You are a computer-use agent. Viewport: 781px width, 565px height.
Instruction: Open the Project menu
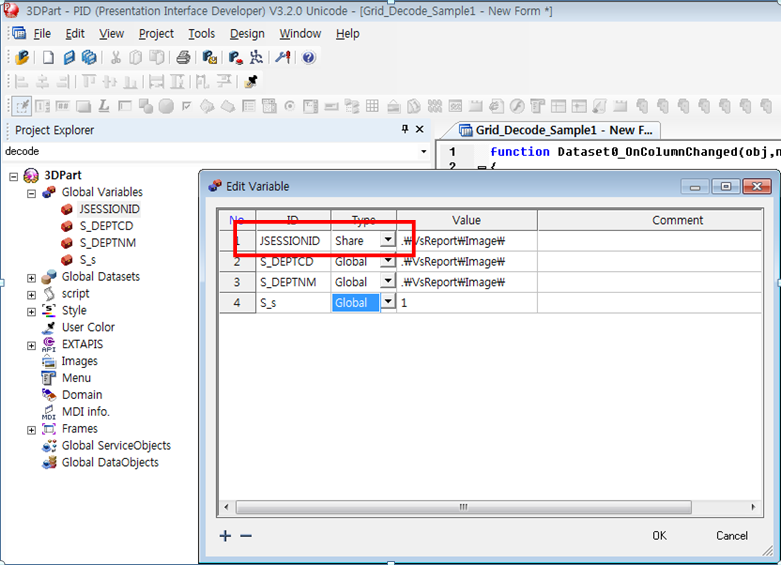(x=156, y=33)
